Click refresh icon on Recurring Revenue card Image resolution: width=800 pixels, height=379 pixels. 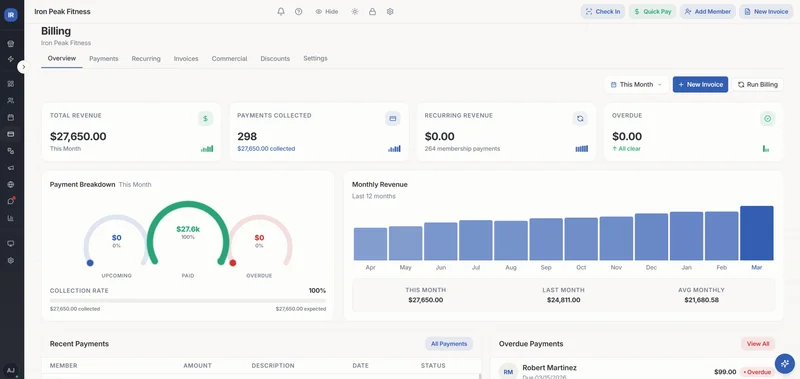580,119
